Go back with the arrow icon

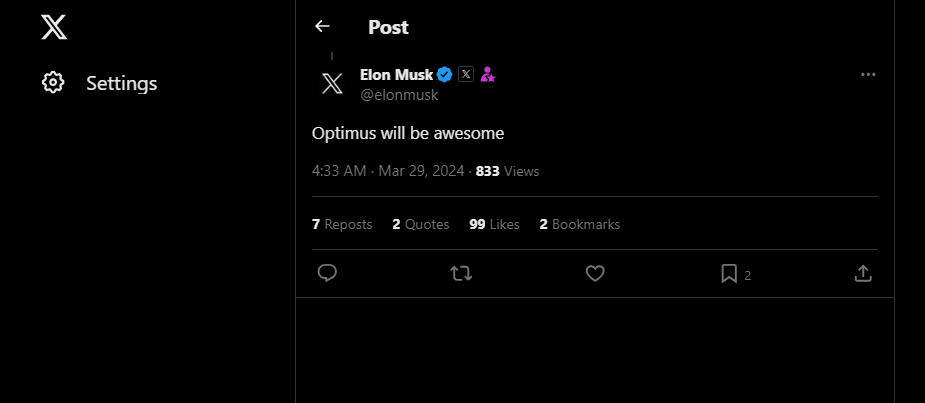click(x=322, y=27)
